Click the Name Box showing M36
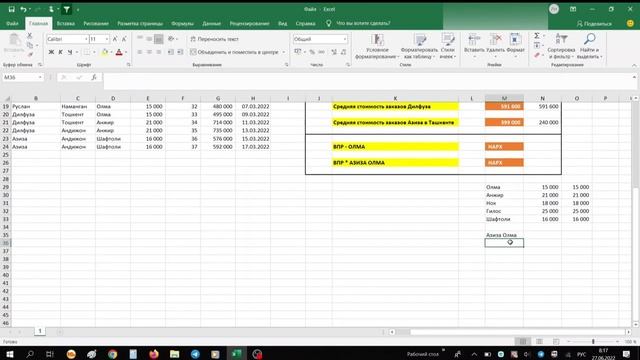 (x=23, y=77)
